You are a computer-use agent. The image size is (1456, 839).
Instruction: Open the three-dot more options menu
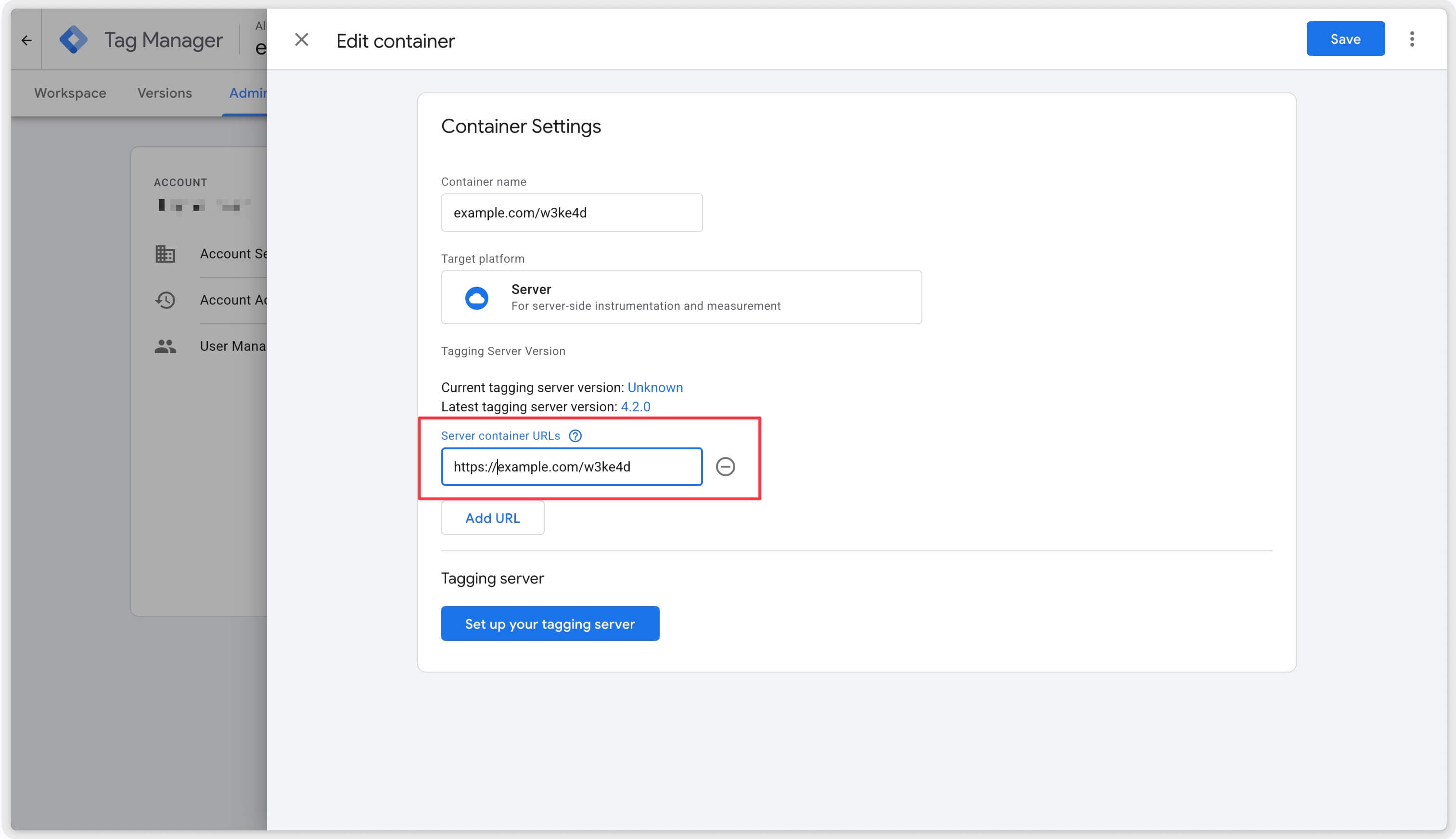coord(1412,39)
